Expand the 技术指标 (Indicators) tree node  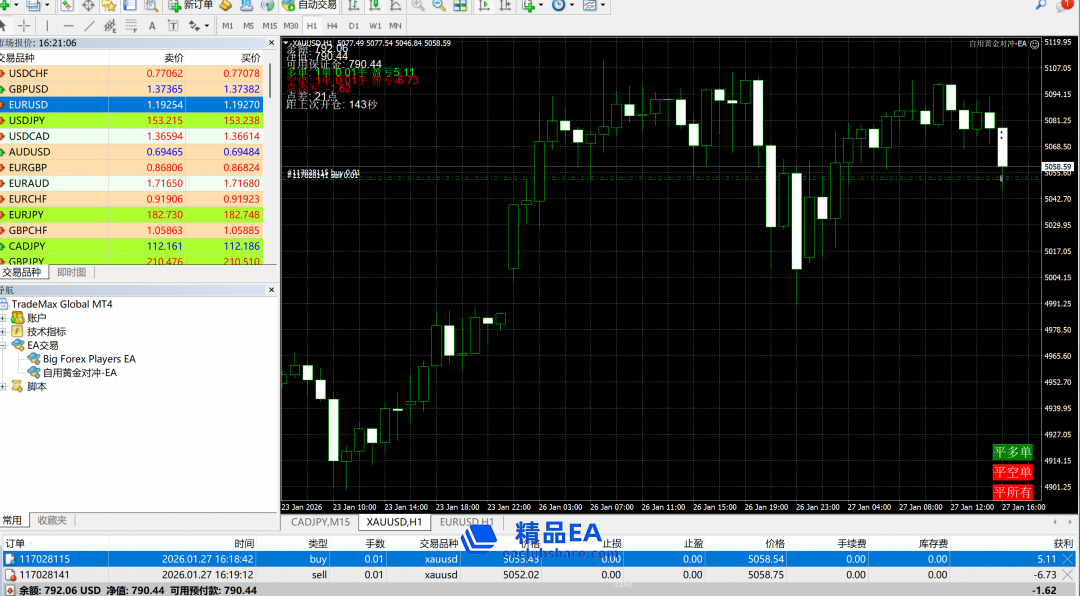point(4,332)
